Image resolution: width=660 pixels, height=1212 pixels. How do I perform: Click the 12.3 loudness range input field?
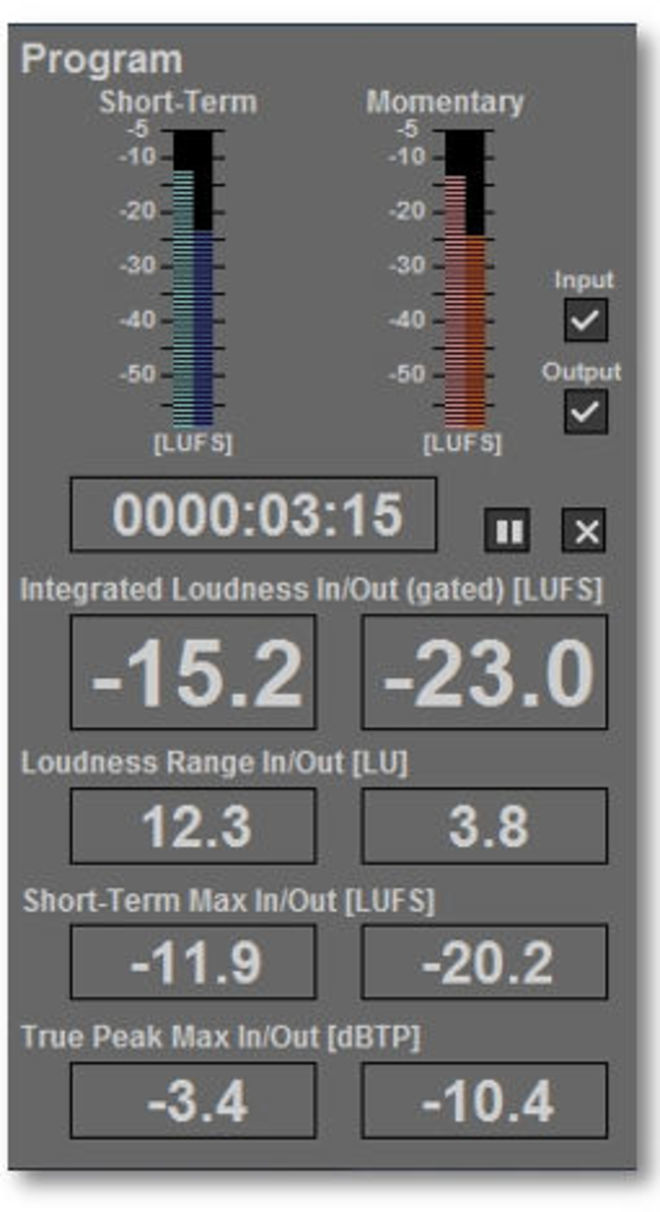[x=193, y=826]
